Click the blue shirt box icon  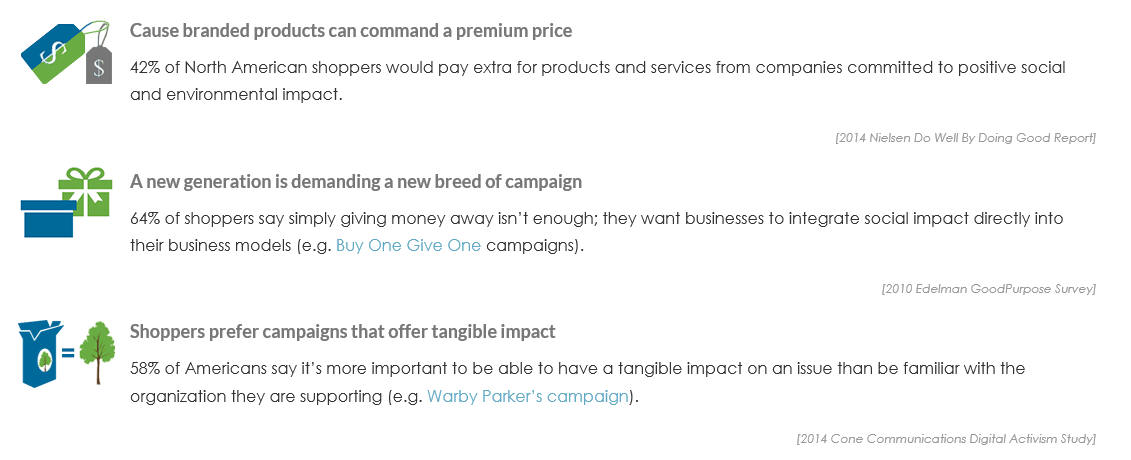[x=40, y=354]
